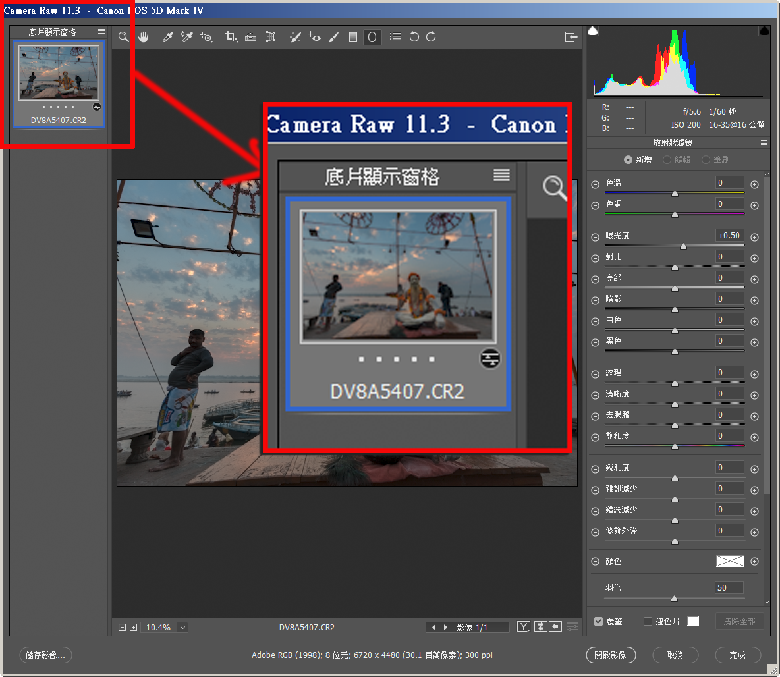
Task: Rotate image 90 degrees counter-clockwise
Action: (x=414, y=37)
